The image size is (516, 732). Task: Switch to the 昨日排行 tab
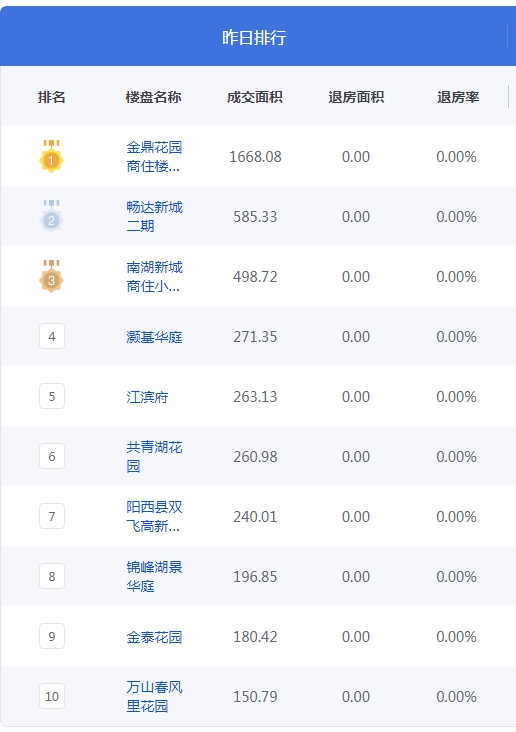tap(254, 37)
